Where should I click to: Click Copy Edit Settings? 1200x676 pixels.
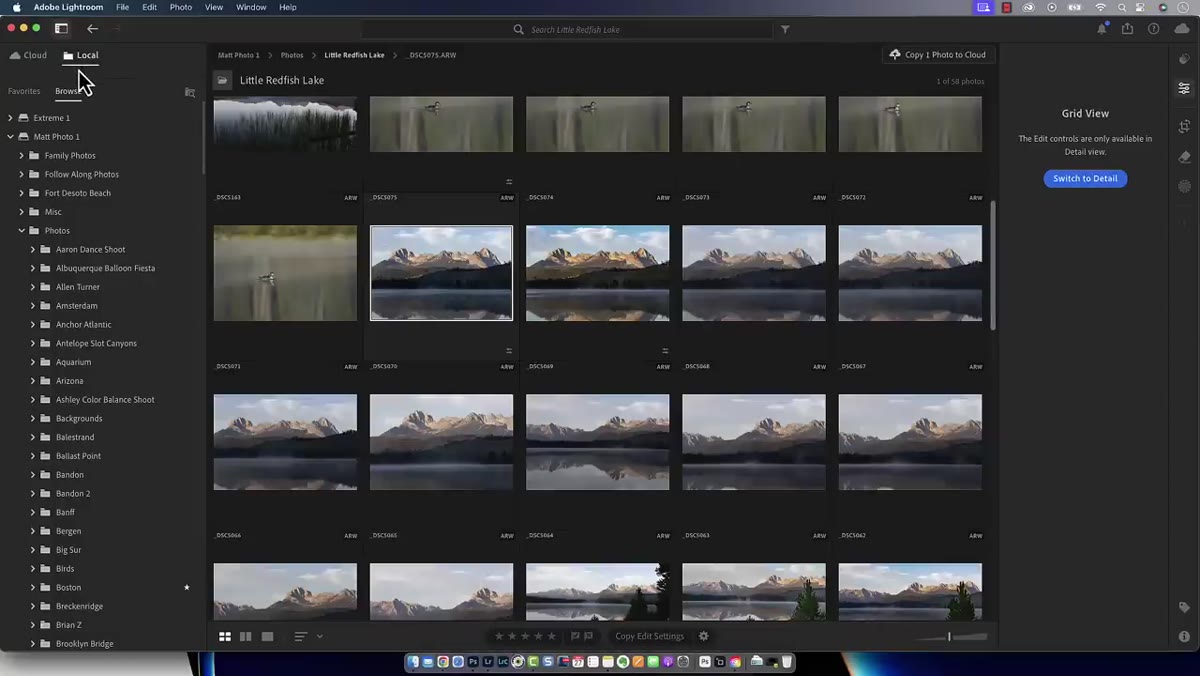[x=650, y=636]
